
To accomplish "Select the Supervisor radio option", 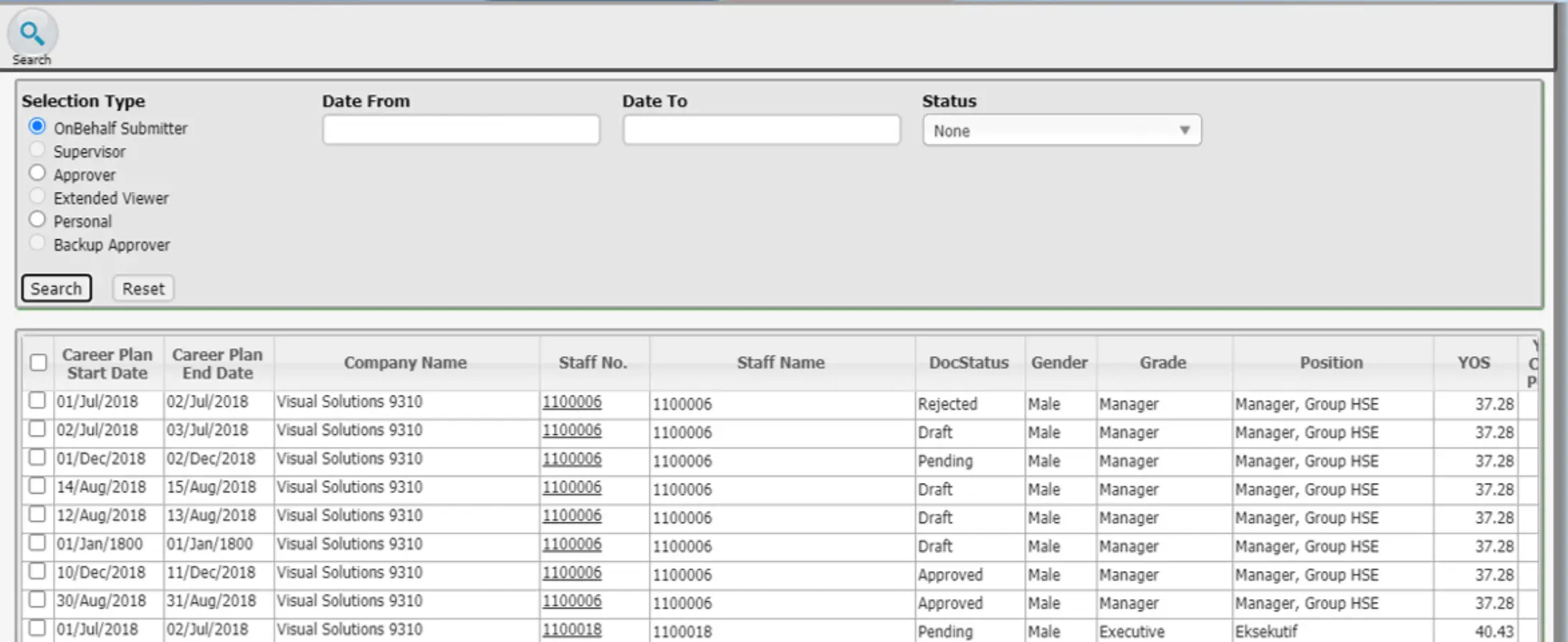I will tap(37, 150).
